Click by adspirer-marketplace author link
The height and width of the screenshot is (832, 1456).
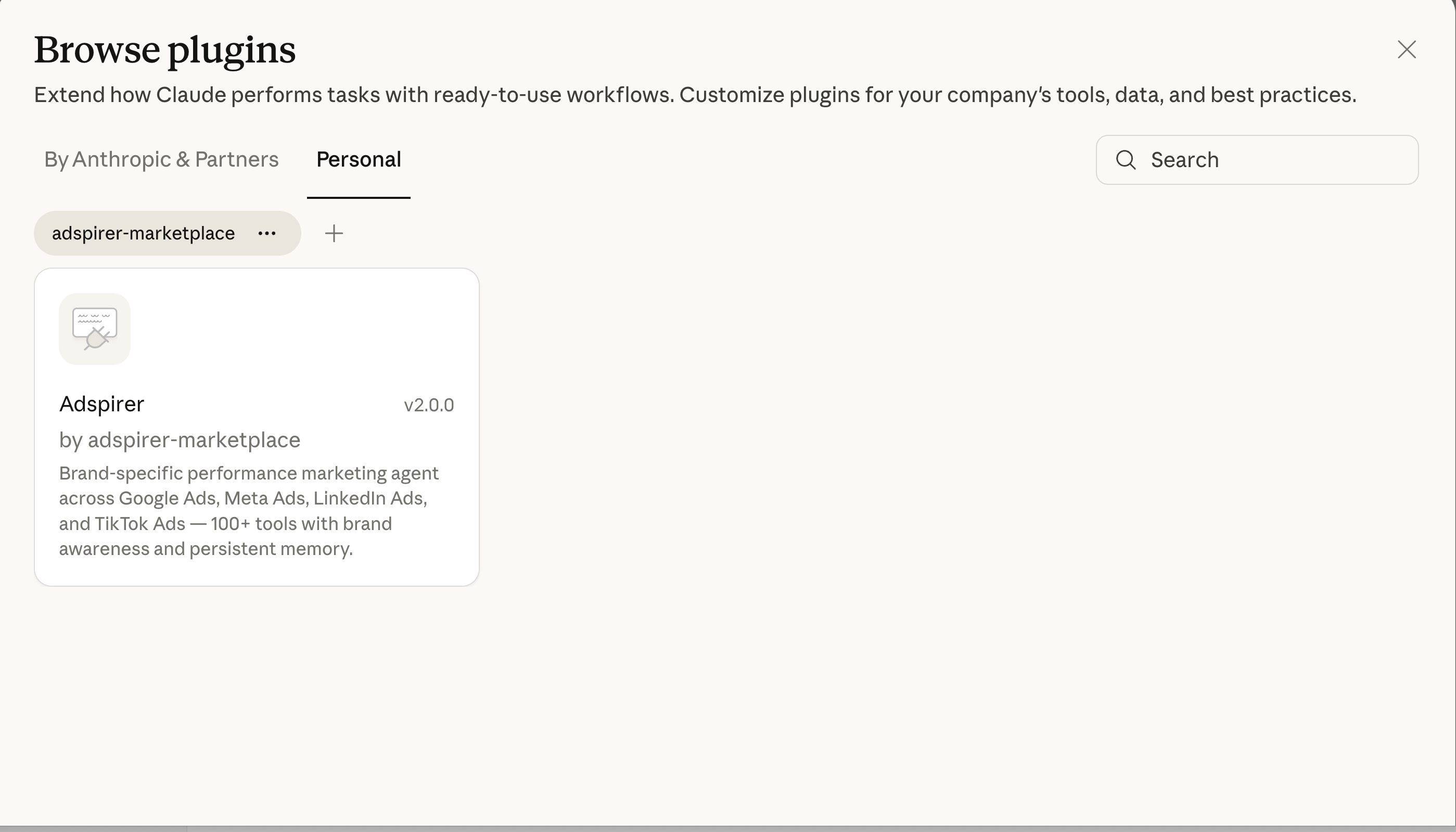pos(180,439)
